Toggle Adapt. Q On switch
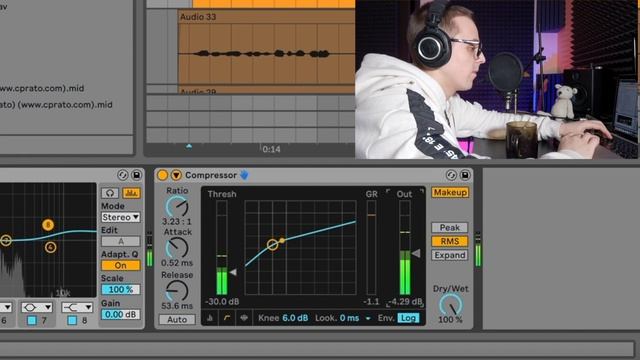Viewport: 640px width, 360px height. pyautogui.click(x=120, y=265)
